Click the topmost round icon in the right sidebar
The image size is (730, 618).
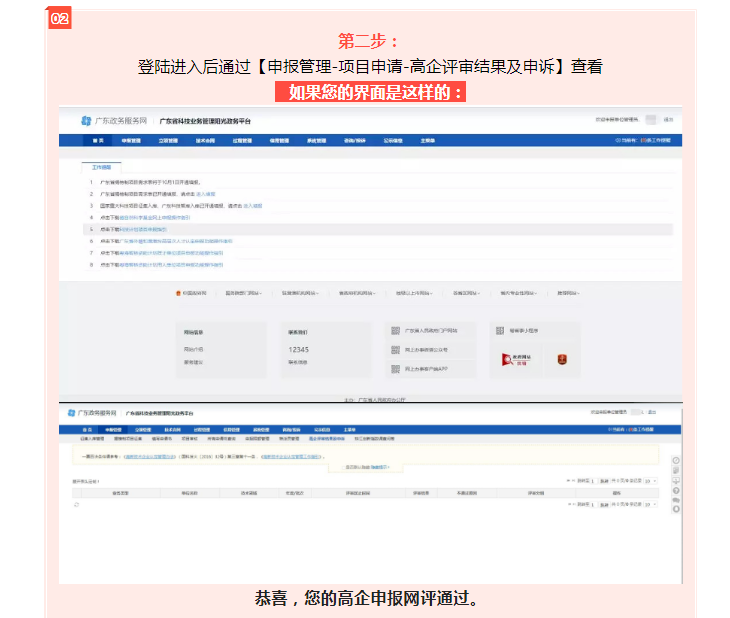click(x=676, y=461)
